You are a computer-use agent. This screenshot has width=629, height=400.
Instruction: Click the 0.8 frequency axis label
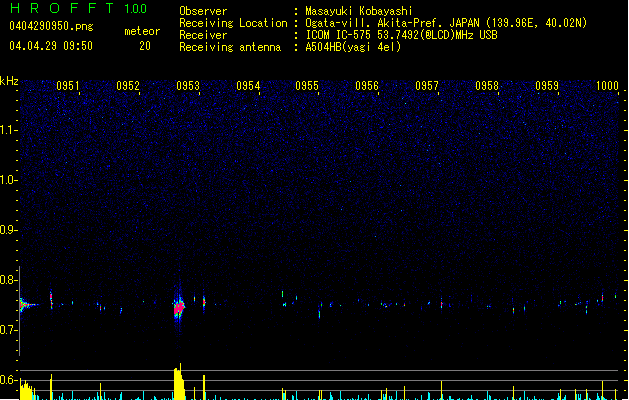tap(9, 280)
